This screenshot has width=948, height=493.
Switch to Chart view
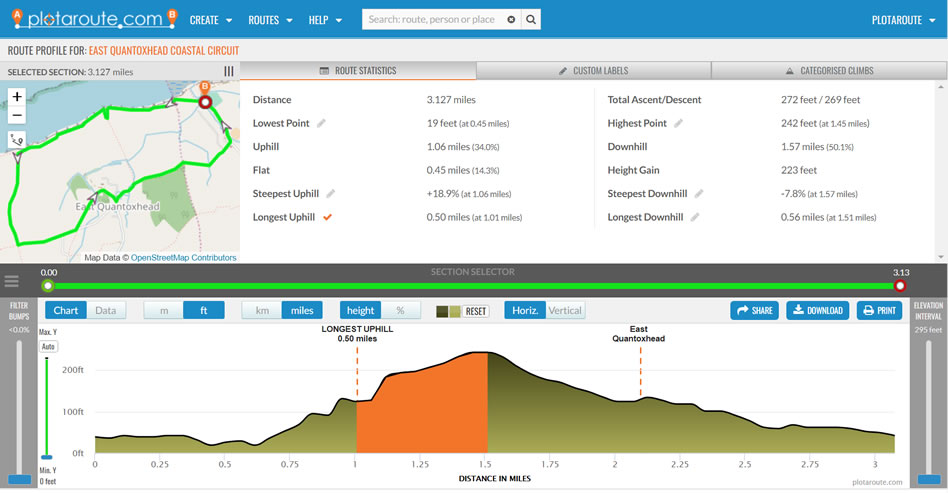(x=66, y=310)
